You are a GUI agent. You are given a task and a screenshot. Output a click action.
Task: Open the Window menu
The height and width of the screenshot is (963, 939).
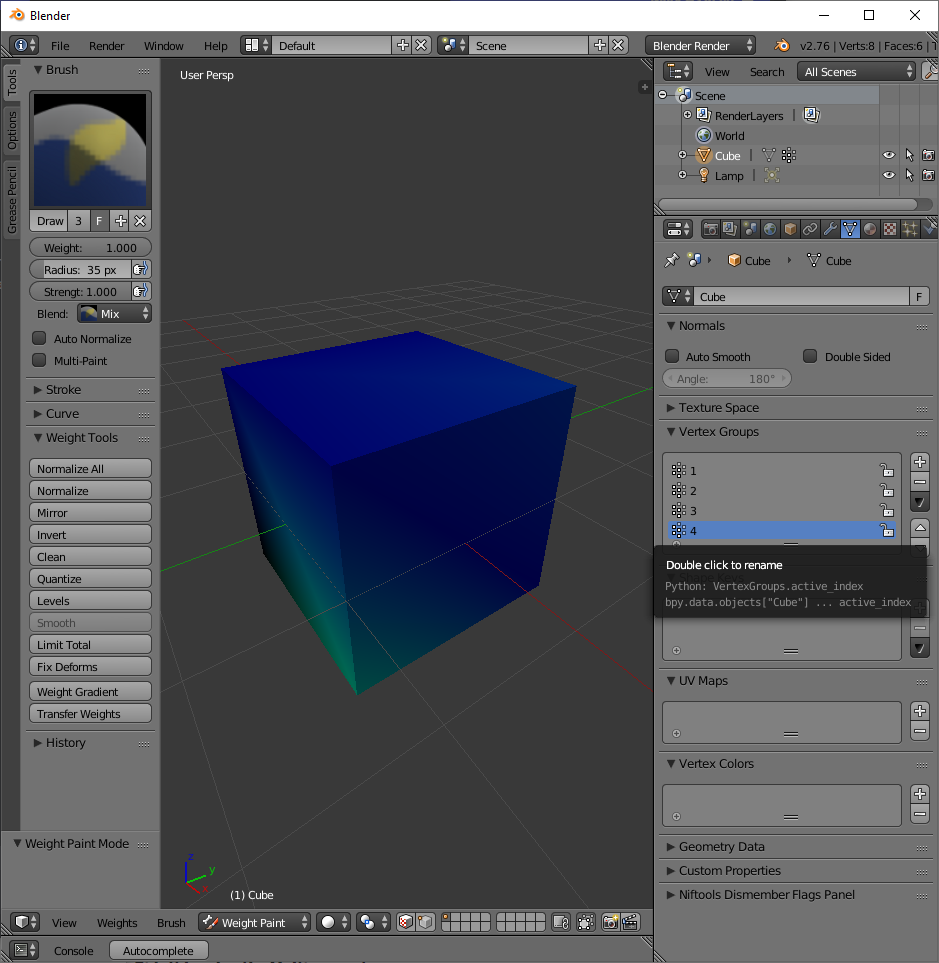(163, 45)
